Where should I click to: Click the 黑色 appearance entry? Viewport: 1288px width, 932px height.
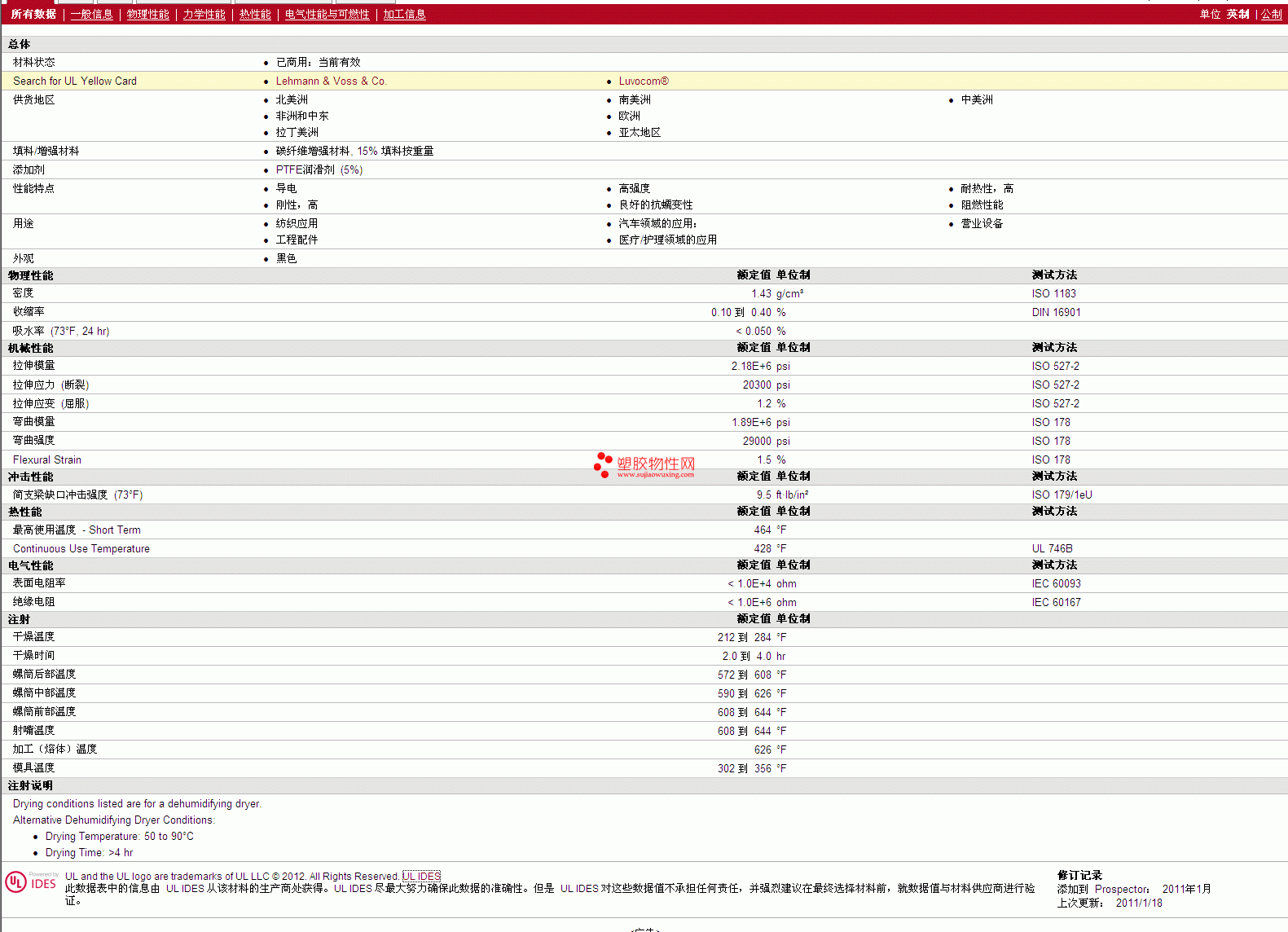tap(286, 258)
